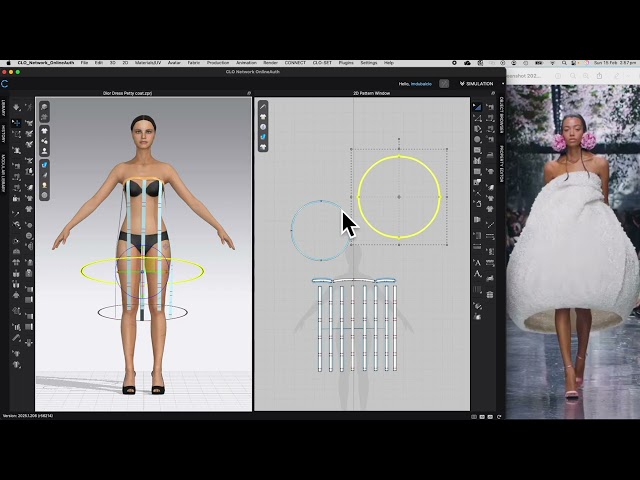Click the Version text in the status bar
Image resolution: width=640 pixels, height=480 pixels.
coord(28,416)
